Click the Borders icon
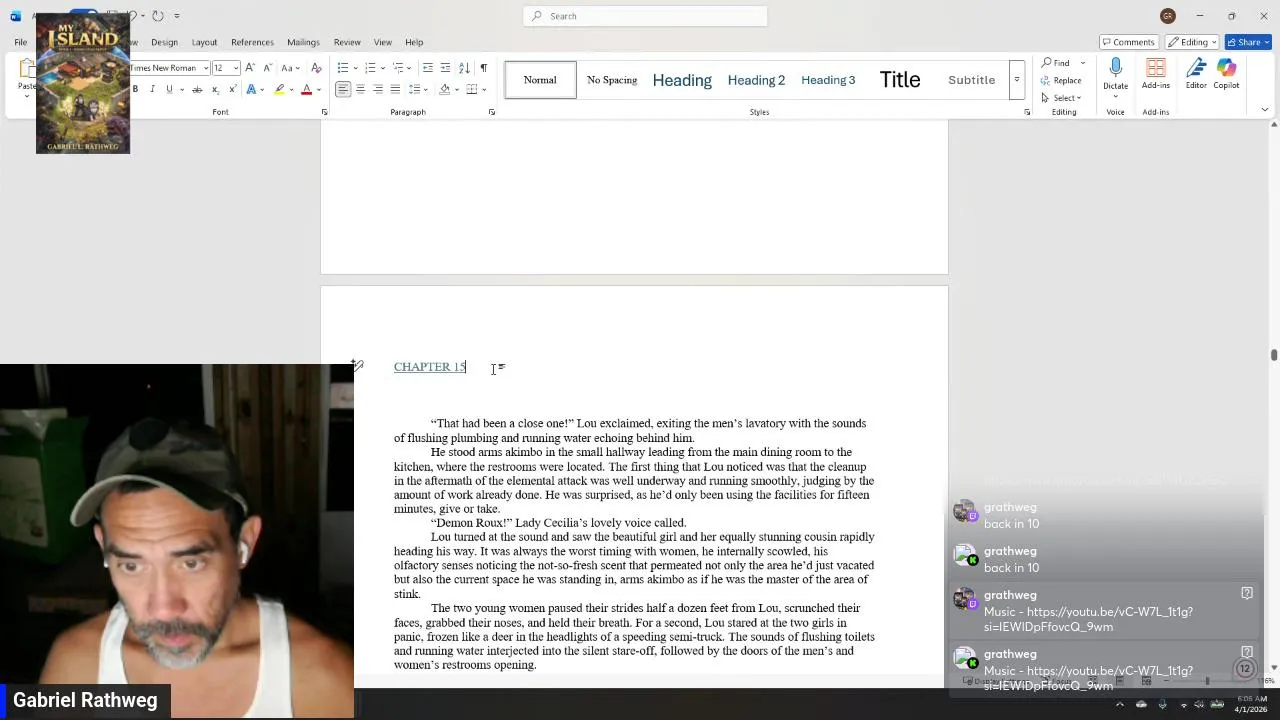Screen dimensions: 1280x720 tap(471, 90)
